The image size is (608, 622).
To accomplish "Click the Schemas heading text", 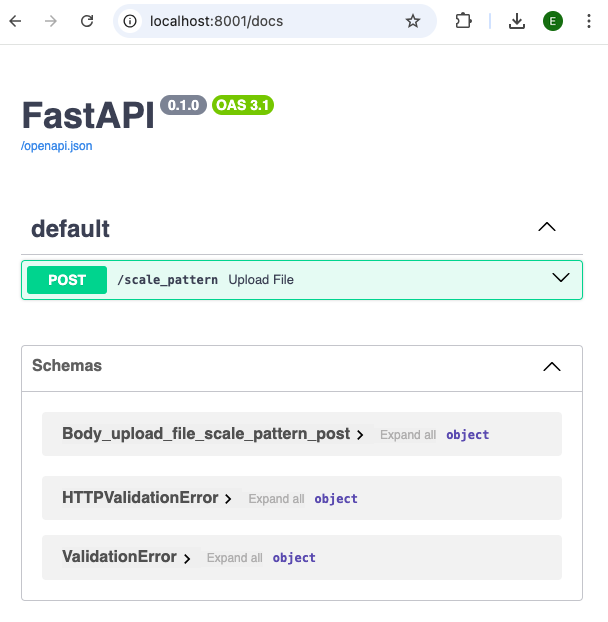I will point(67,365).
